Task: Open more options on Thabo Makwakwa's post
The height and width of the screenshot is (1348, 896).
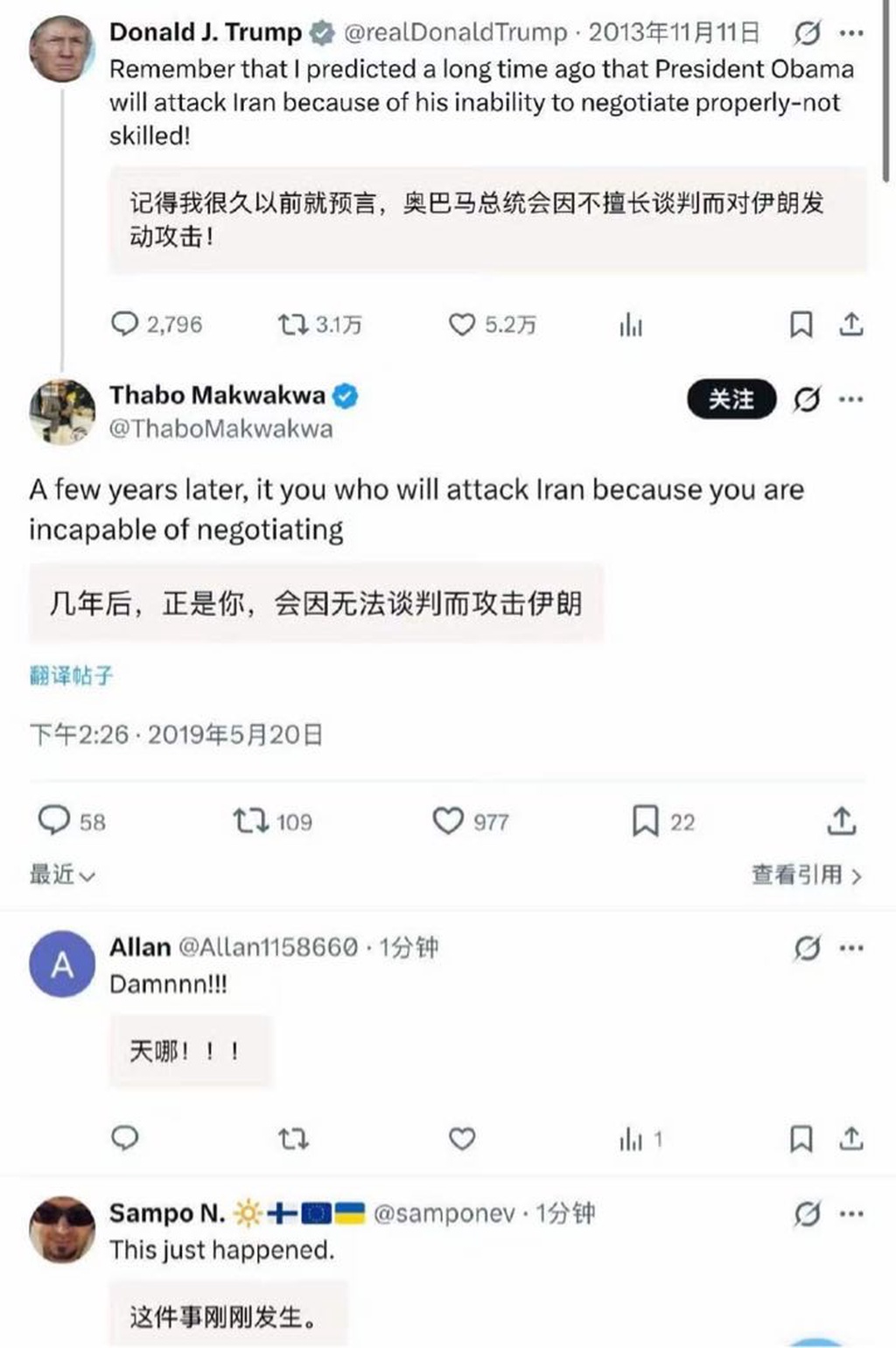Action: coord(851,399)
